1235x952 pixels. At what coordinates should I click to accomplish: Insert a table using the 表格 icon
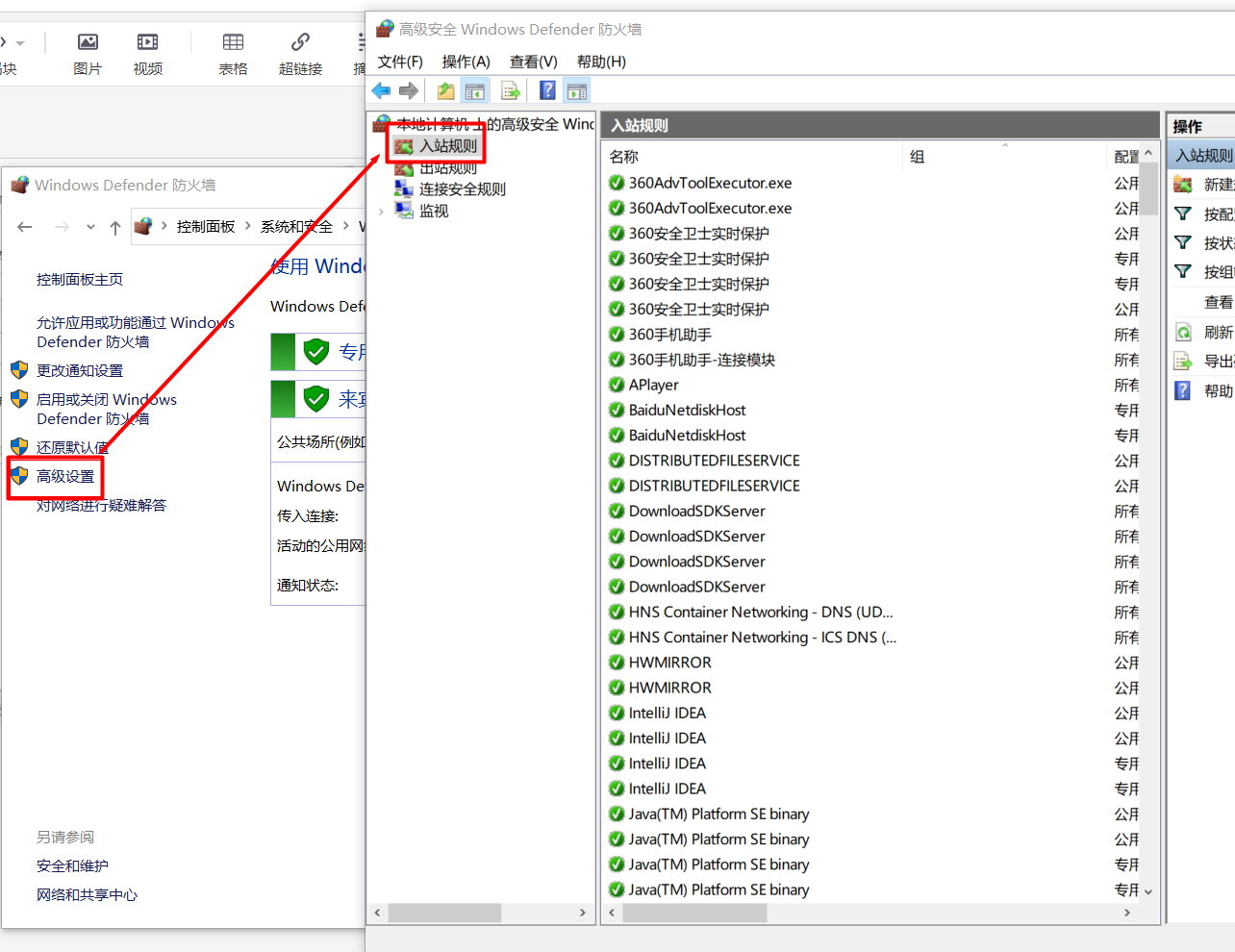tap(233, 42)
